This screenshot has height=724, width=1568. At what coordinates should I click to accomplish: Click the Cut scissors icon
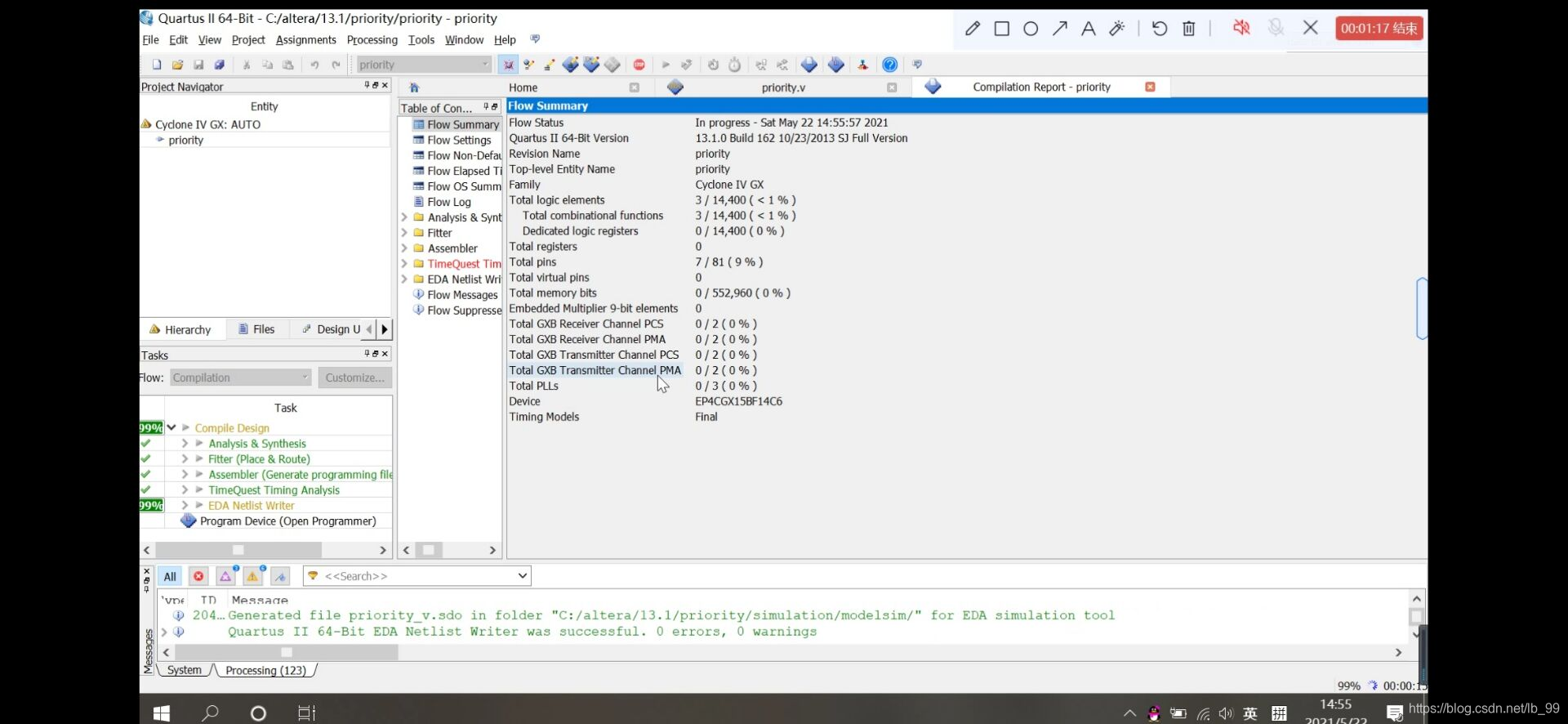click(246, 65)
